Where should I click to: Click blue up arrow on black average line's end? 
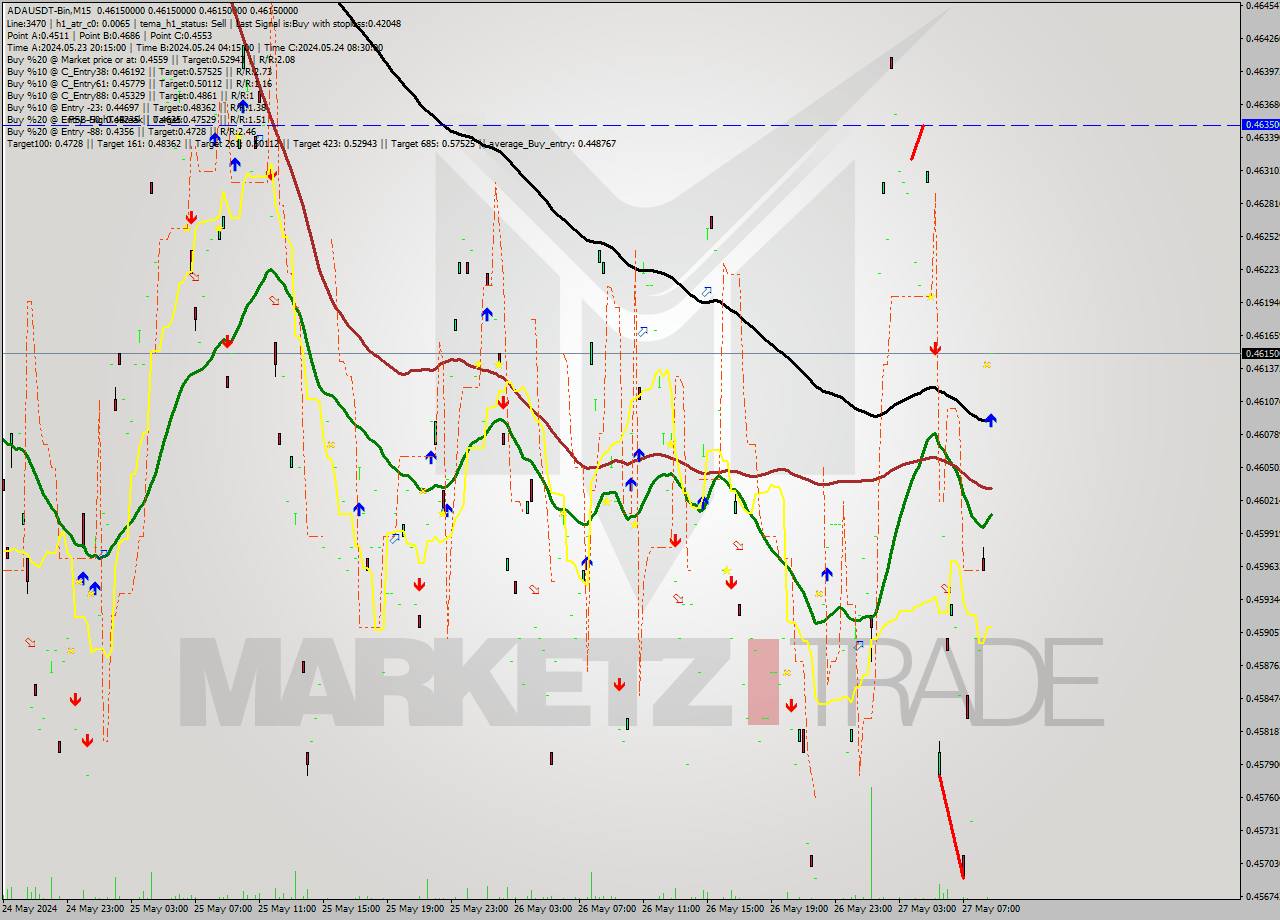click(990, 420)
